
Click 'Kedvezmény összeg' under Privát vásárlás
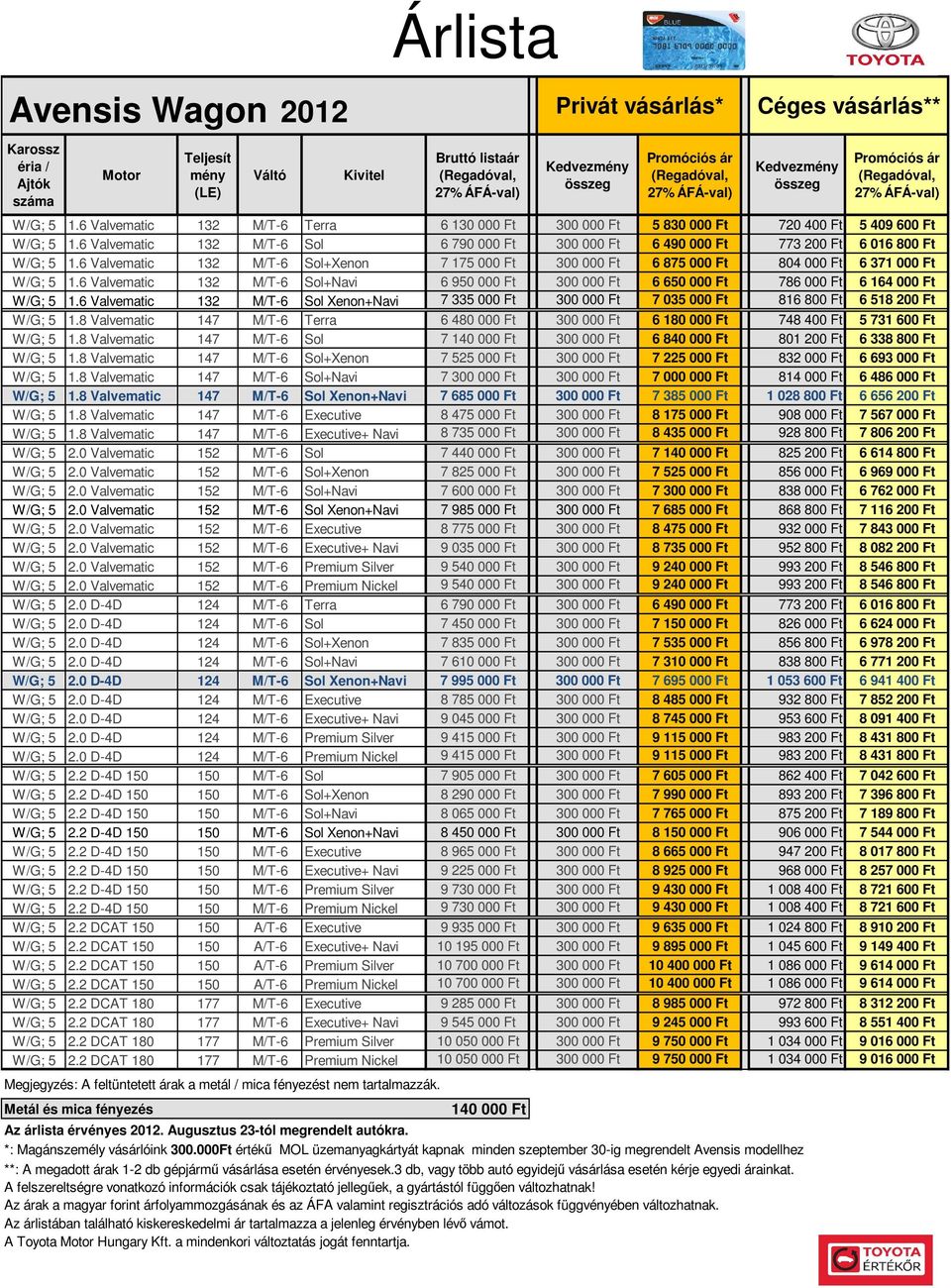click(x=587, y=175)
